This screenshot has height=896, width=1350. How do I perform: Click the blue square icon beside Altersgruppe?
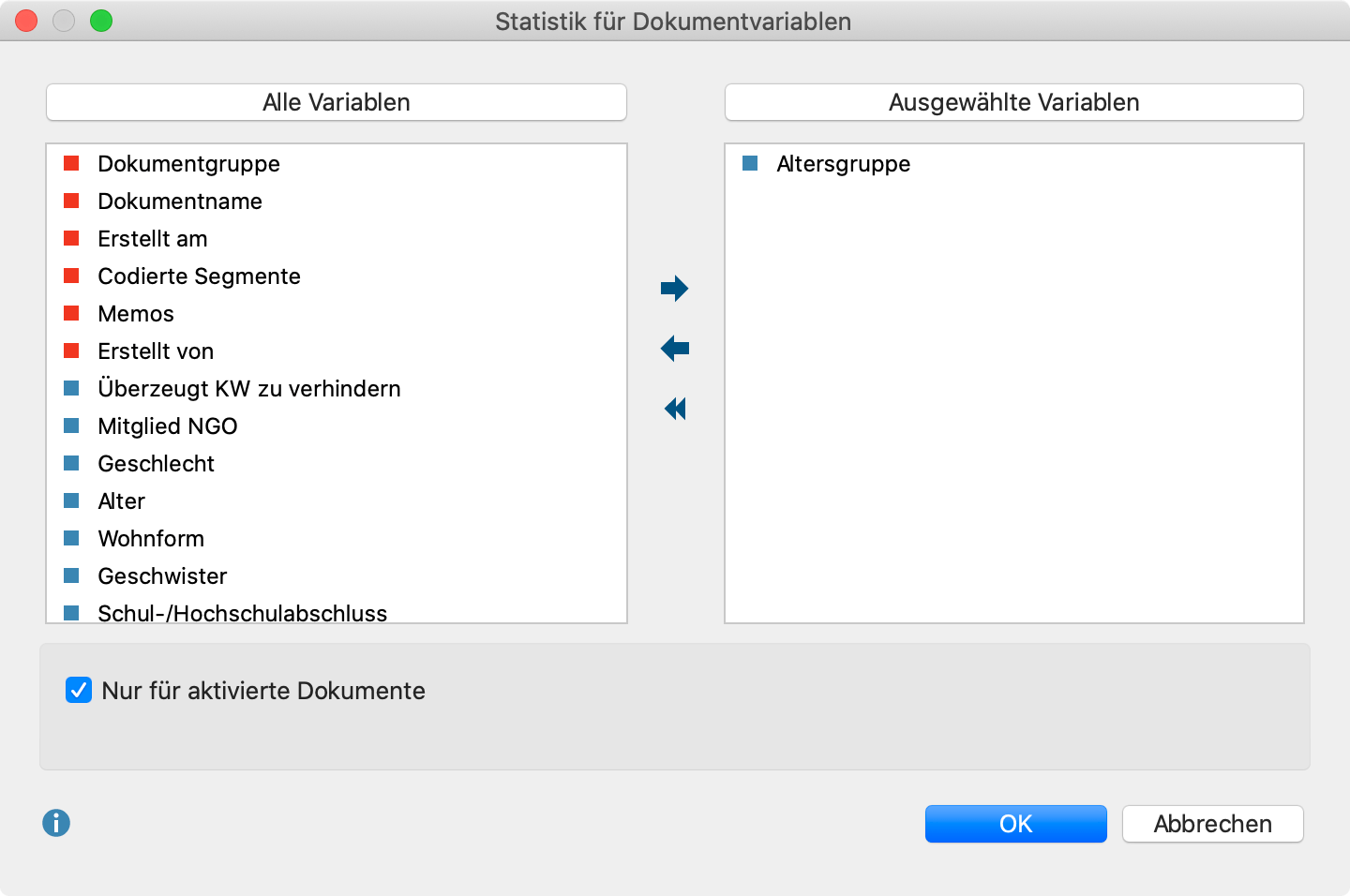coord(750,163)
